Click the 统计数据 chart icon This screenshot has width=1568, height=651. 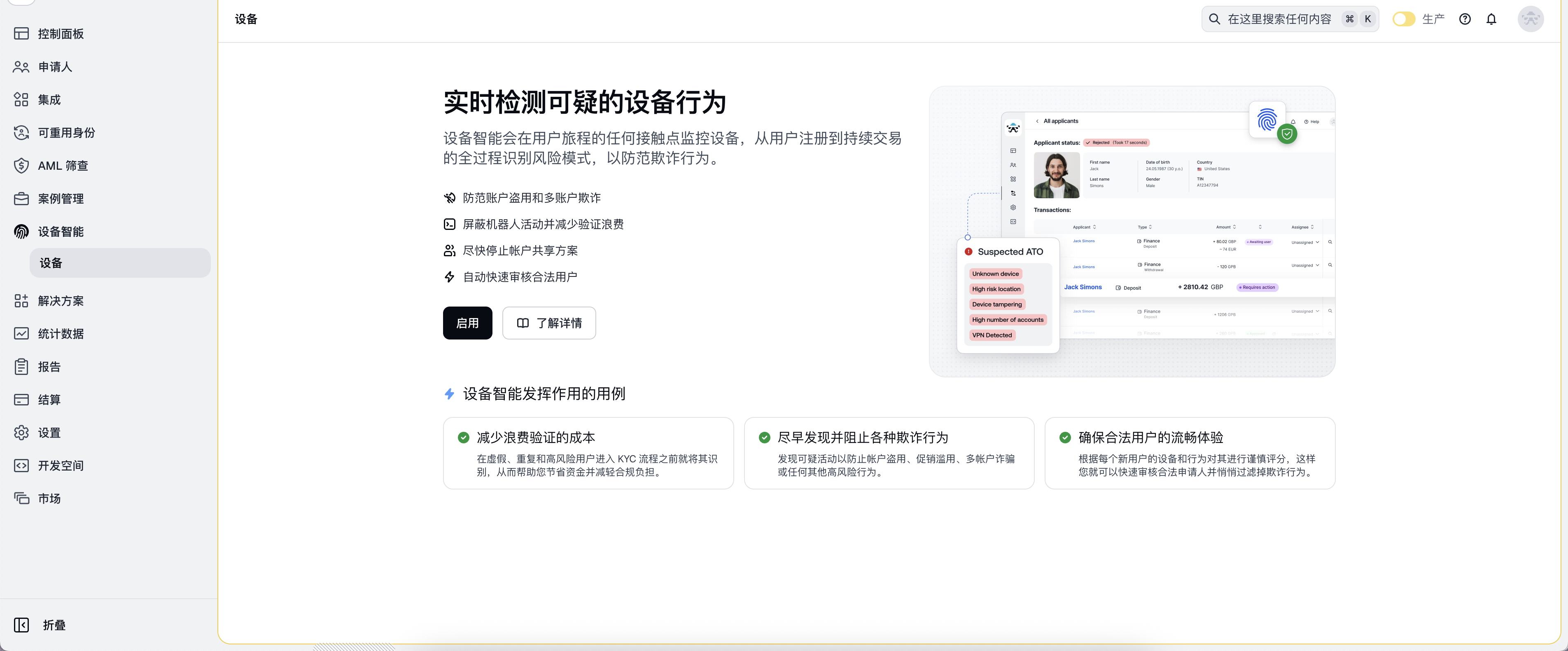click(x=21, y=334)
